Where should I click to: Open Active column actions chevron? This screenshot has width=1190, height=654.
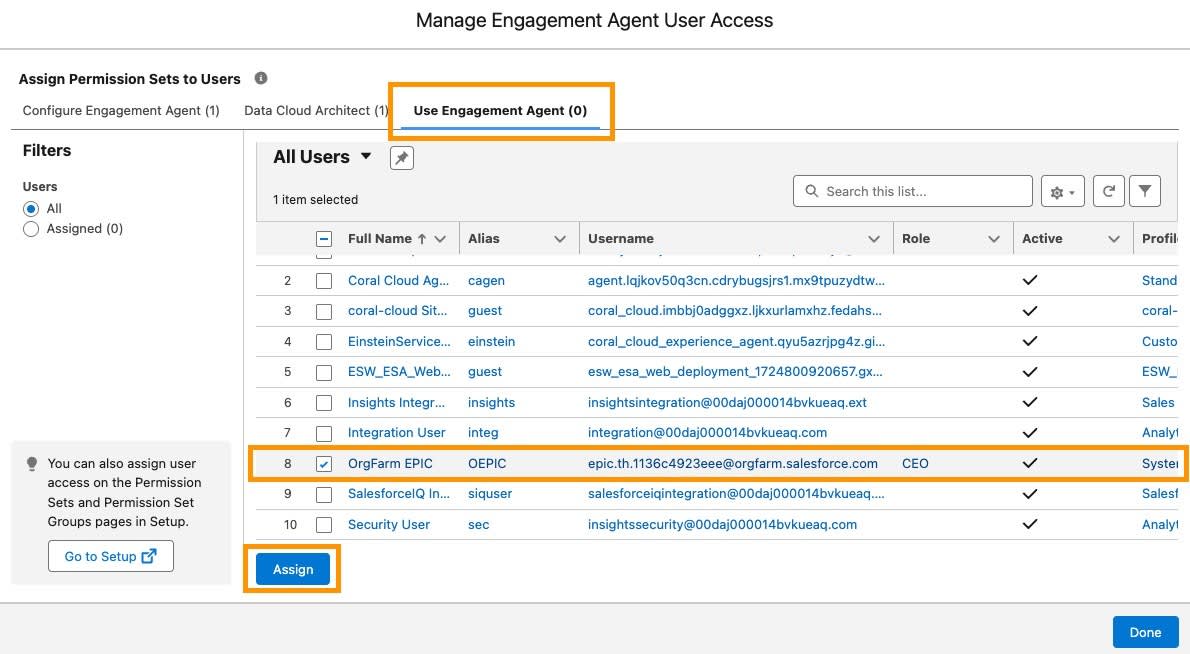click(1114, 239)
